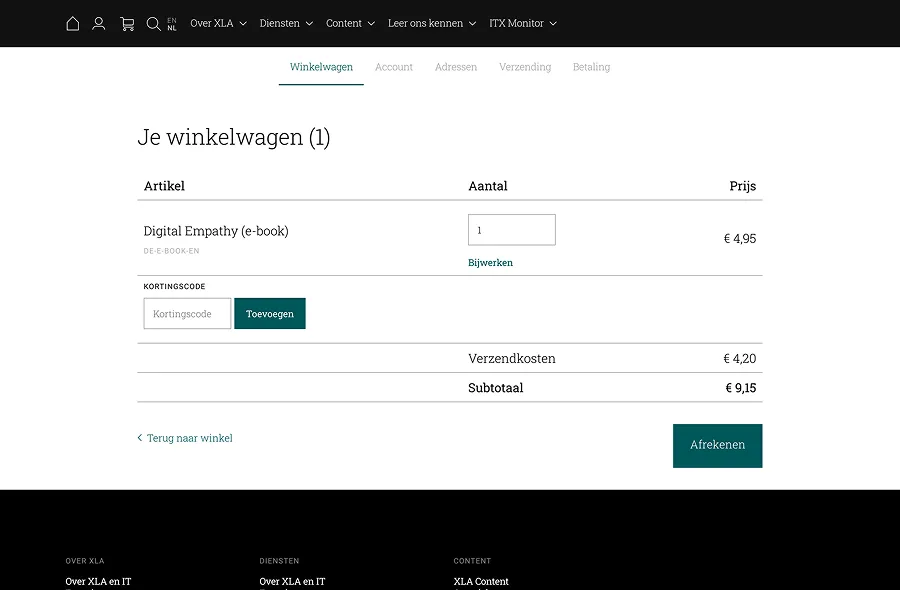Image resolution: width=900 pixels, height=590 pixels.
Task: Click the Afrekenen checkout button
Action: click(717, 445)
